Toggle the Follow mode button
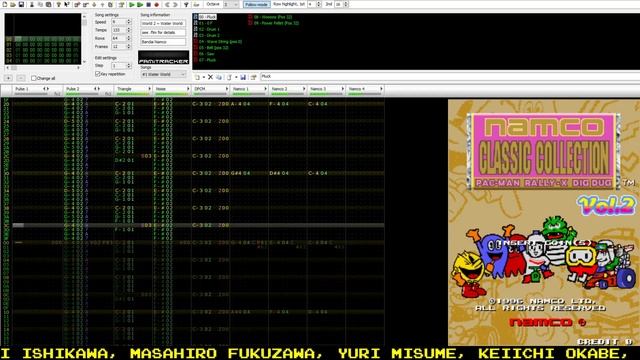The image size is (640, 360). [x=256, y=4]
